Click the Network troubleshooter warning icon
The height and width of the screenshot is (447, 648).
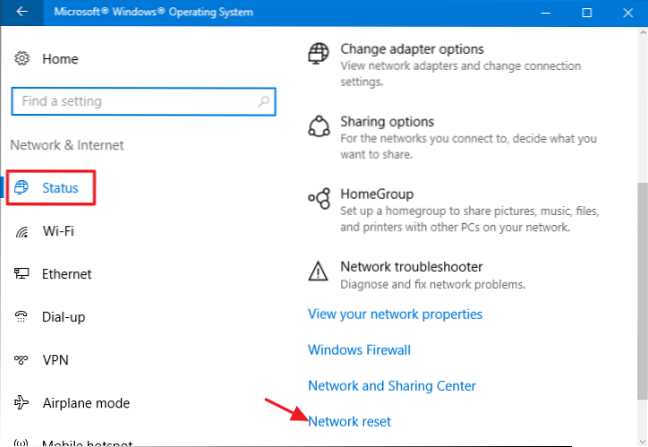coord(319,271)
